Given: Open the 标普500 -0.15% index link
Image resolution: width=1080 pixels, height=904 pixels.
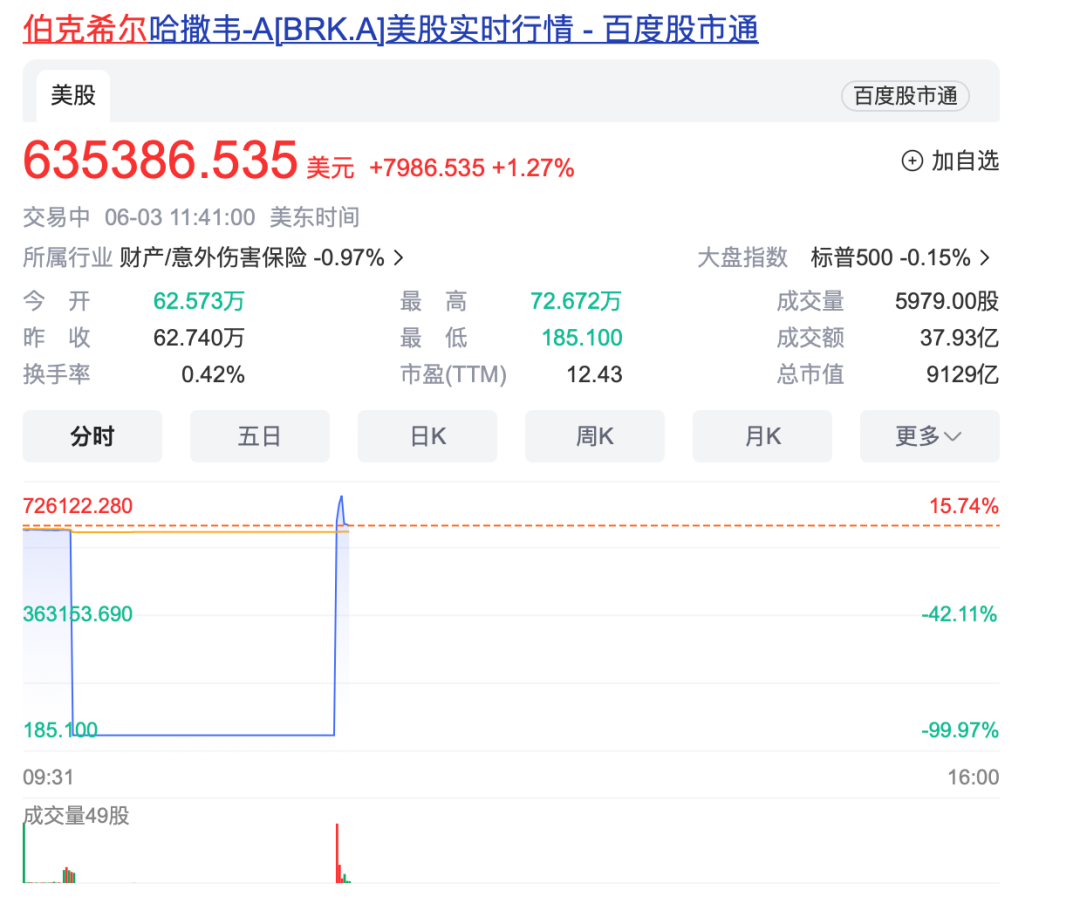Looking at the screenshot, I should (x=890, y=258).
